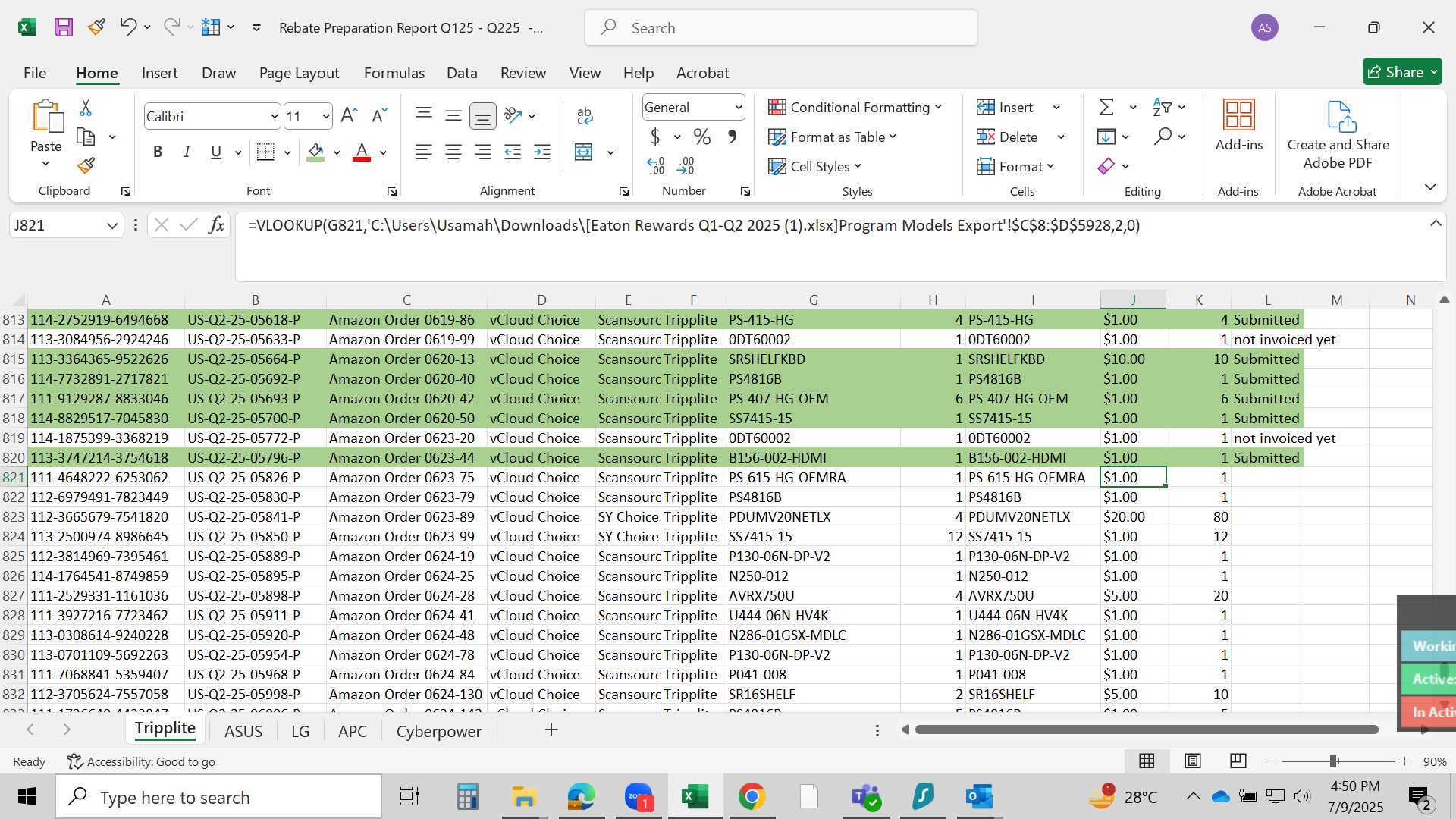The width and height of the screenshot is (1456, 819).
Task: Decrease font size with smaller A icon
Action: (x=379, y=115)
